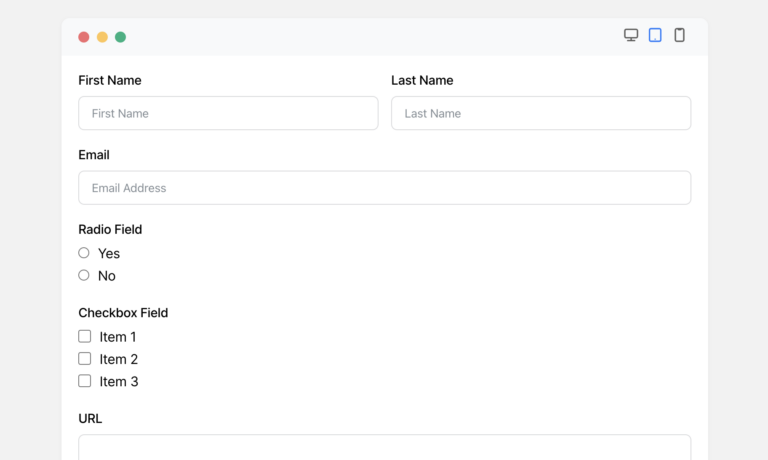The width and height of the screenshot is (768, 460).
Task: Click the 'Checkbox Field' heading label
Action: pos(123,313)
